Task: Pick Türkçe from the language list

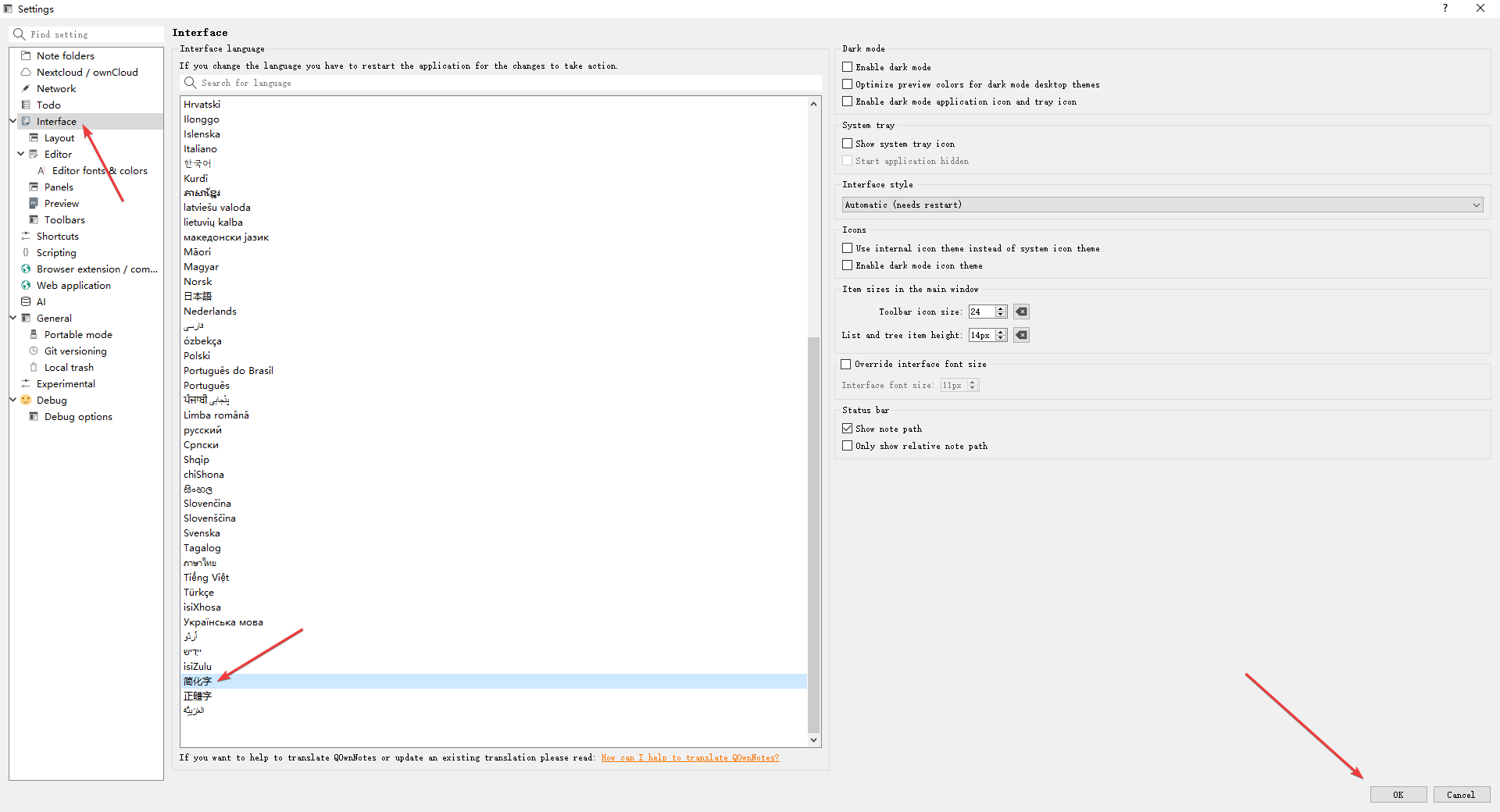Action: (198, 592)
